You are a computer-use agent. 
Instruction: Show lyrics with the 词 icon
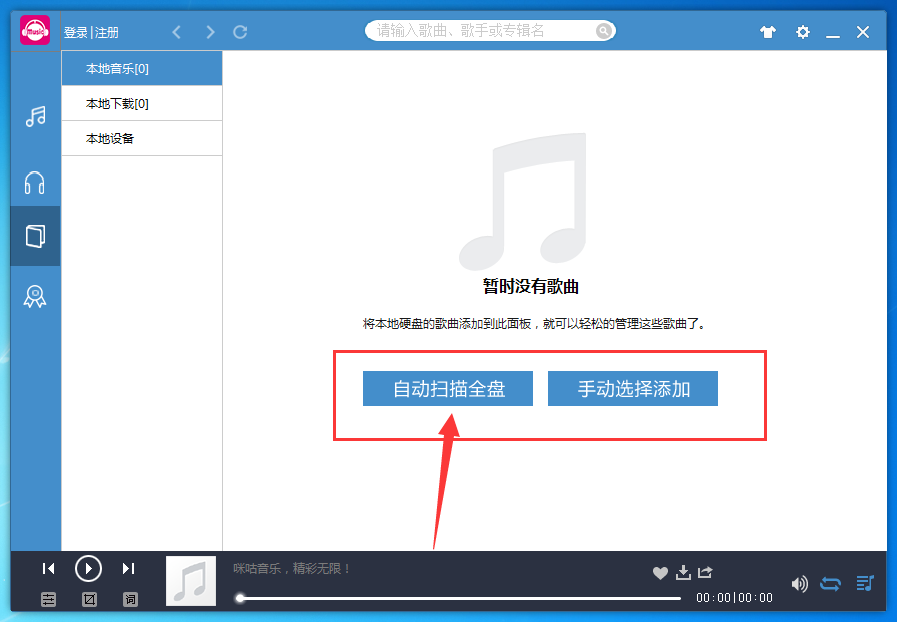point(129,600)
